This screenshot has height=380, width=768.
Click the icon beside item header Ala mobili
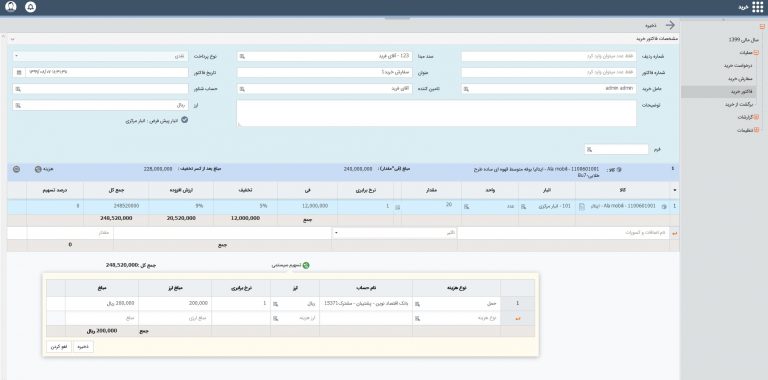pyautogui.click(x=619, y=169)
